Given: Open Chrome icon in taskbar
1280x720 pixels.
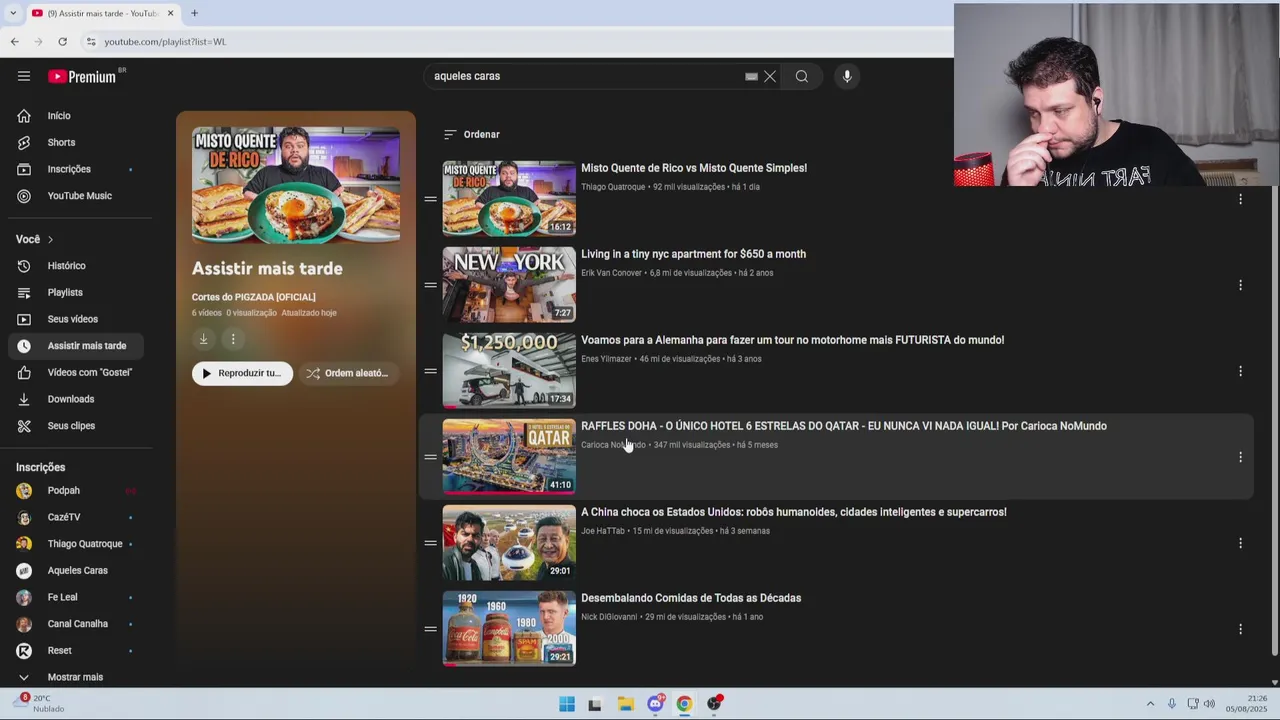Looking at the screenshot, I should point(684,704).
